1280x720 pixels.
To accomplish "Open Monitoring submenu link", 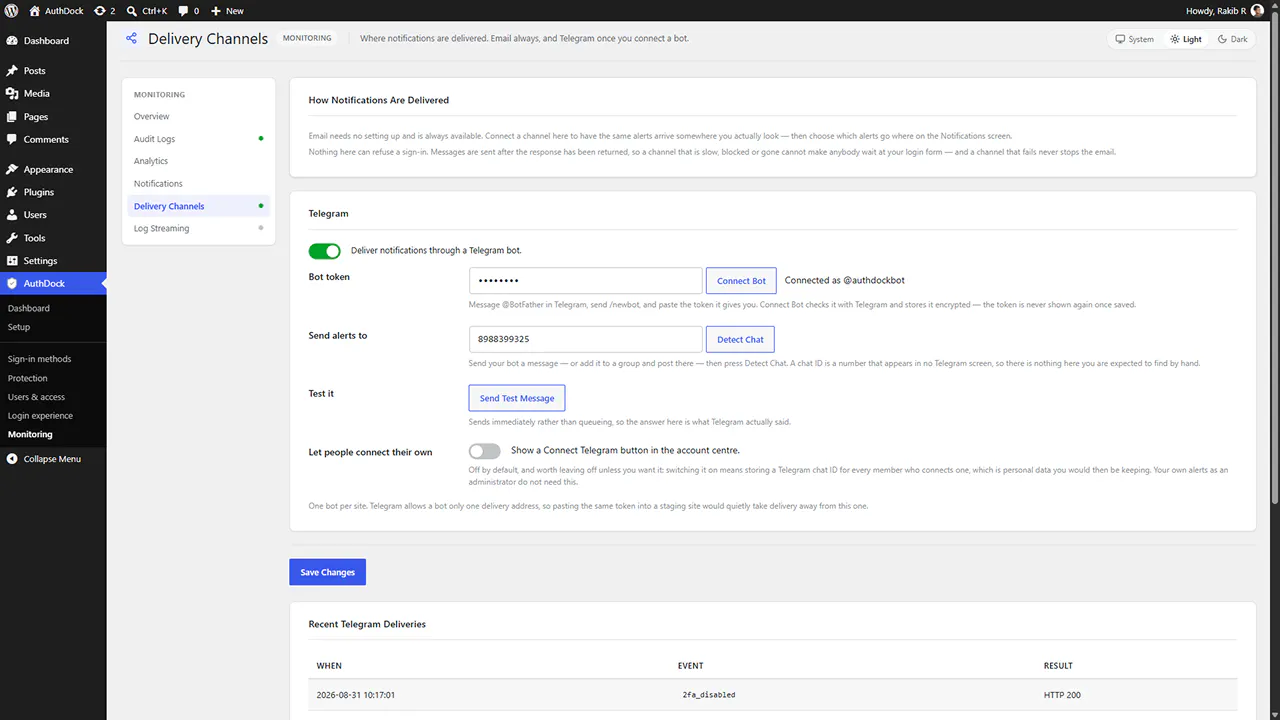I will (x=30, y=435).
